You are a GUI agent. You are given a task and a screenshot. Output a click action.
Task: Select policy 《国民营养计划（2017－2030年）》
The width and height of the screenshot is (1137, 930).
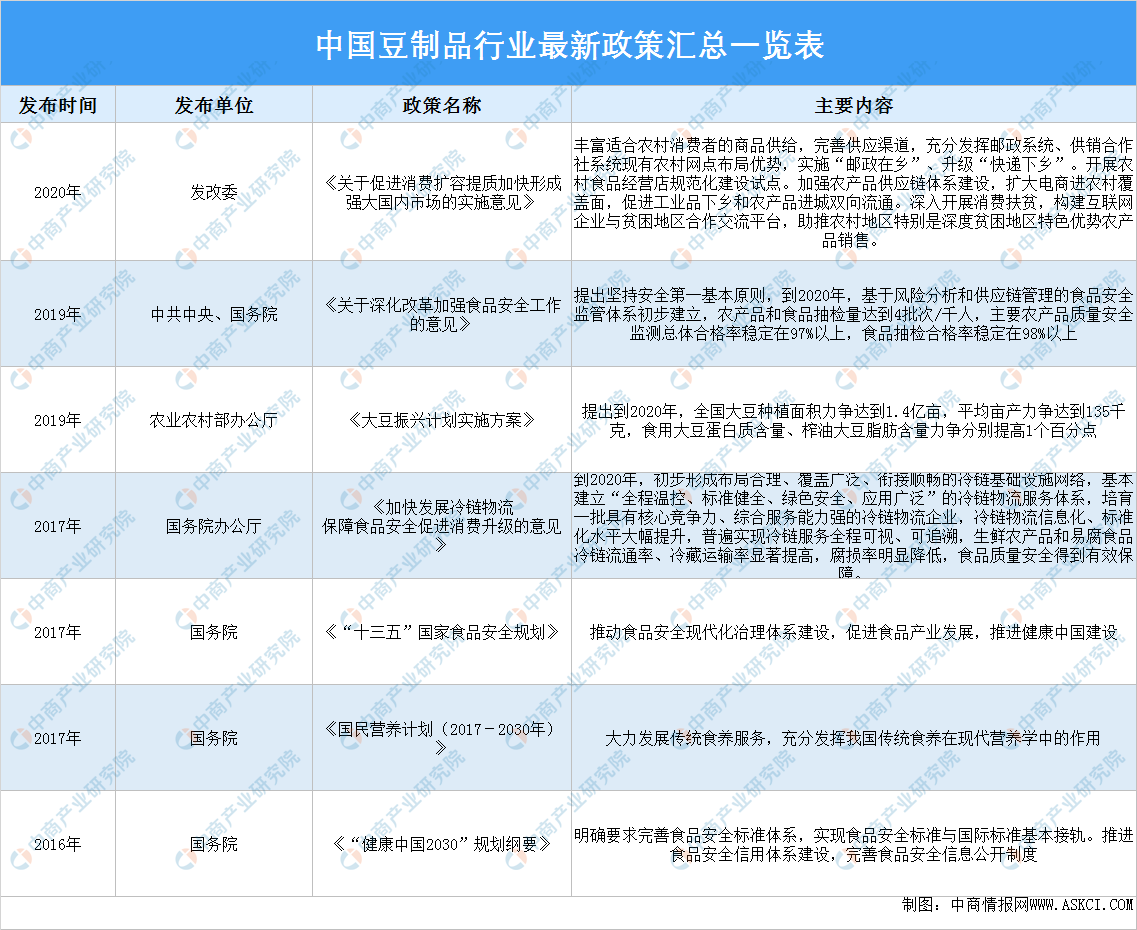click(442, 737)
